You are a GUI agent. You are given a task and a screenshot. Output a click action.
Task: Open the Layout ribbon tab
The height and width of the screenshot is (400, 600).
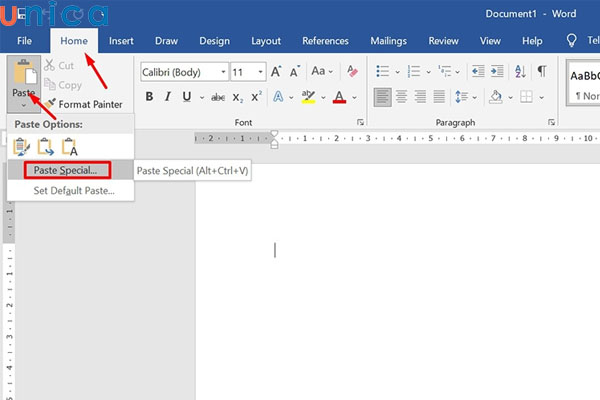[266, 41]
